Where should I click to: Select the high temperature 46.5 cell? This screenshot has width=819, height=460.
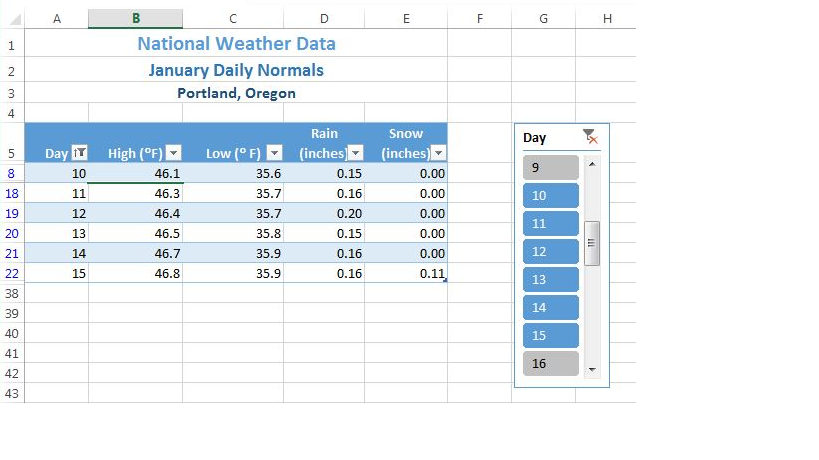pyautogui.click(x=136, y=233)
